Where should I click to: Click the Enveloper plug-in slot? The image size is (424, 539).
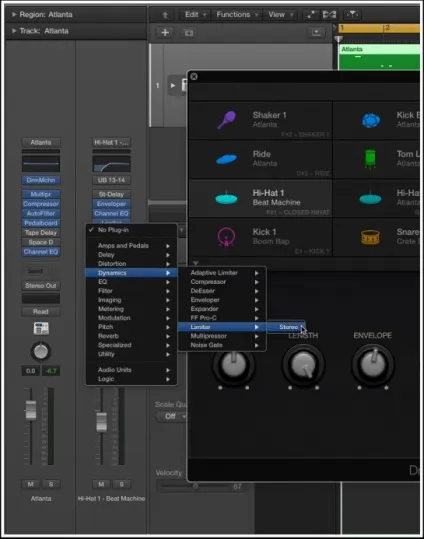point(111,204)
